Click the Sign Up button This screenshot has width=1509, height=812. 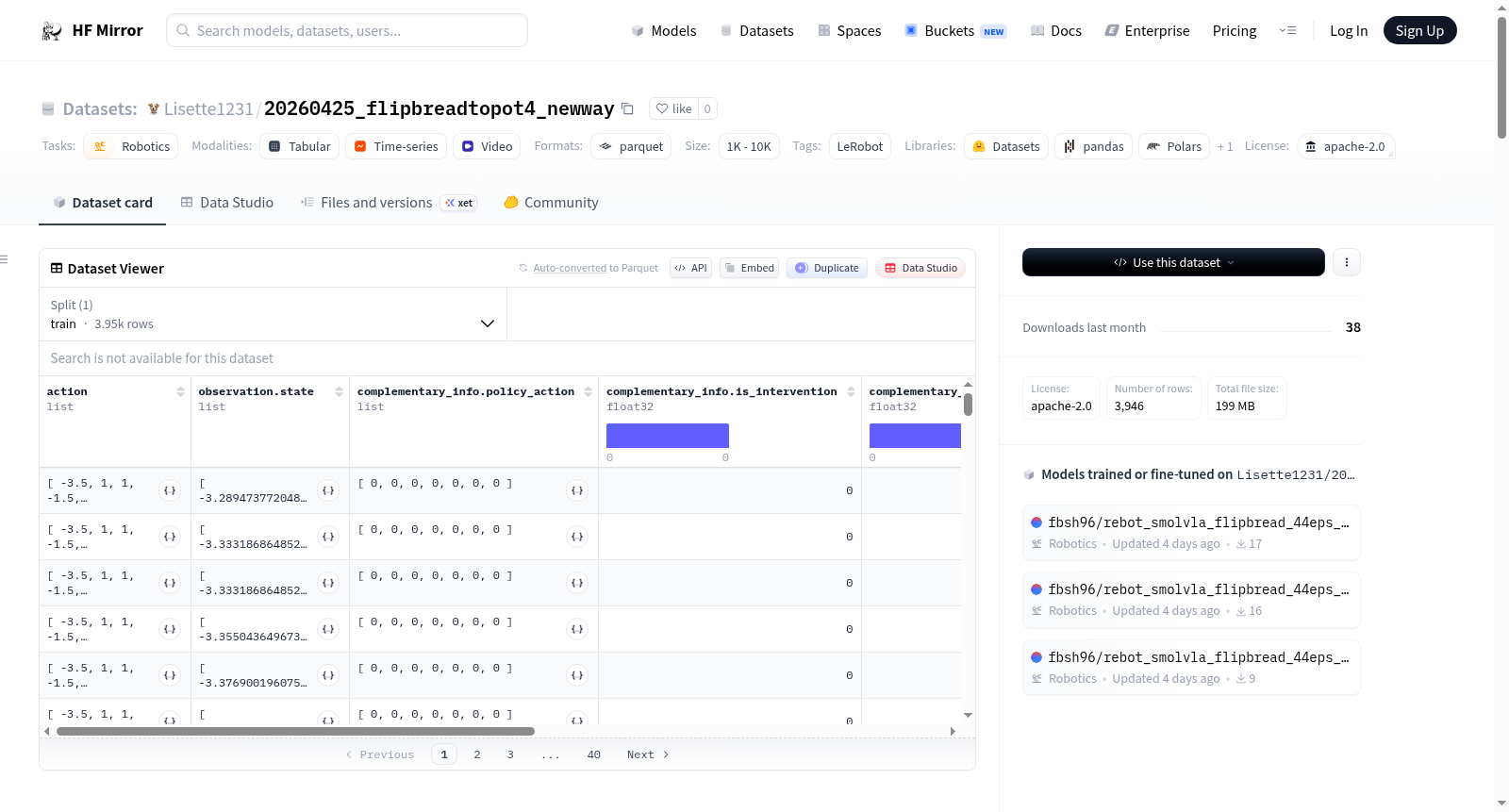pos(1420,31)
